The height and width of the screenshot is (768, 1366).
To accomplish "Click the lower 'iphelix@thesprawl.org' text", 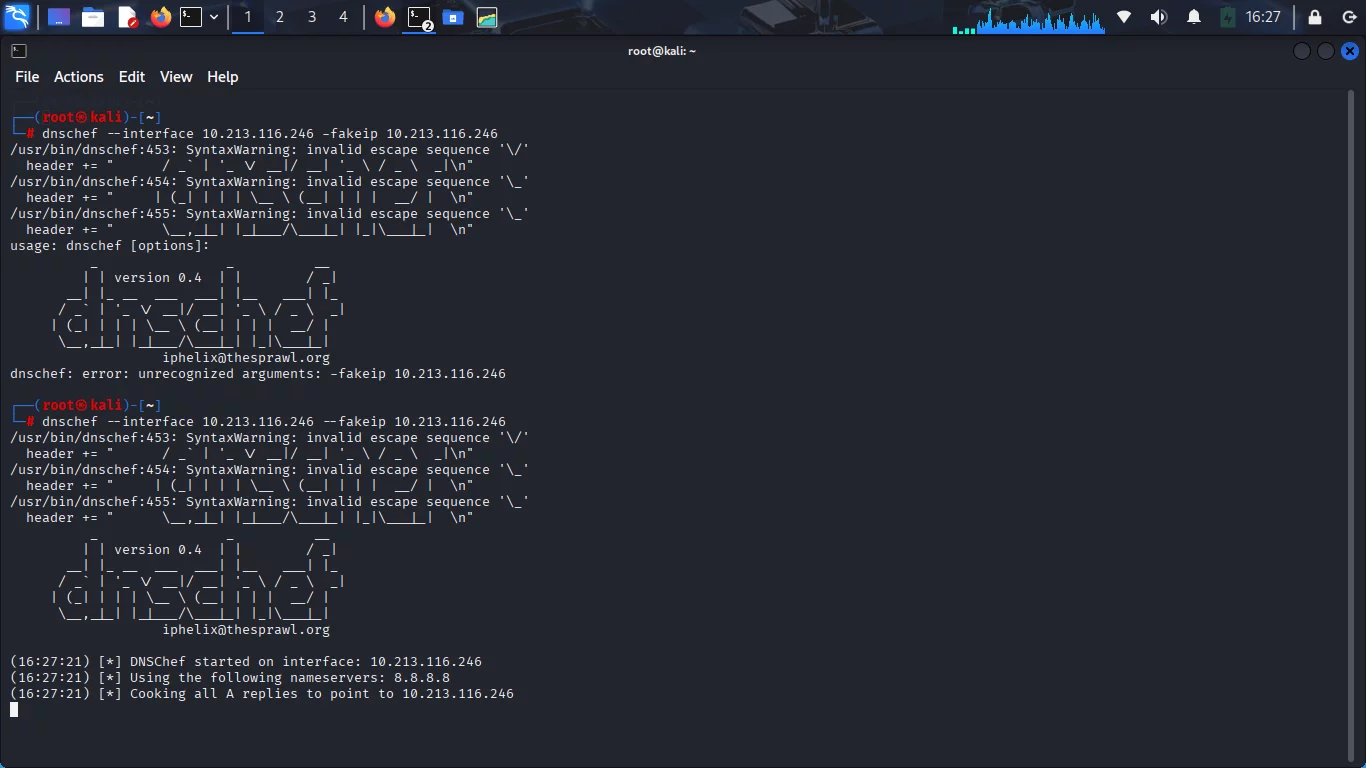I will [x=246, y=630].
